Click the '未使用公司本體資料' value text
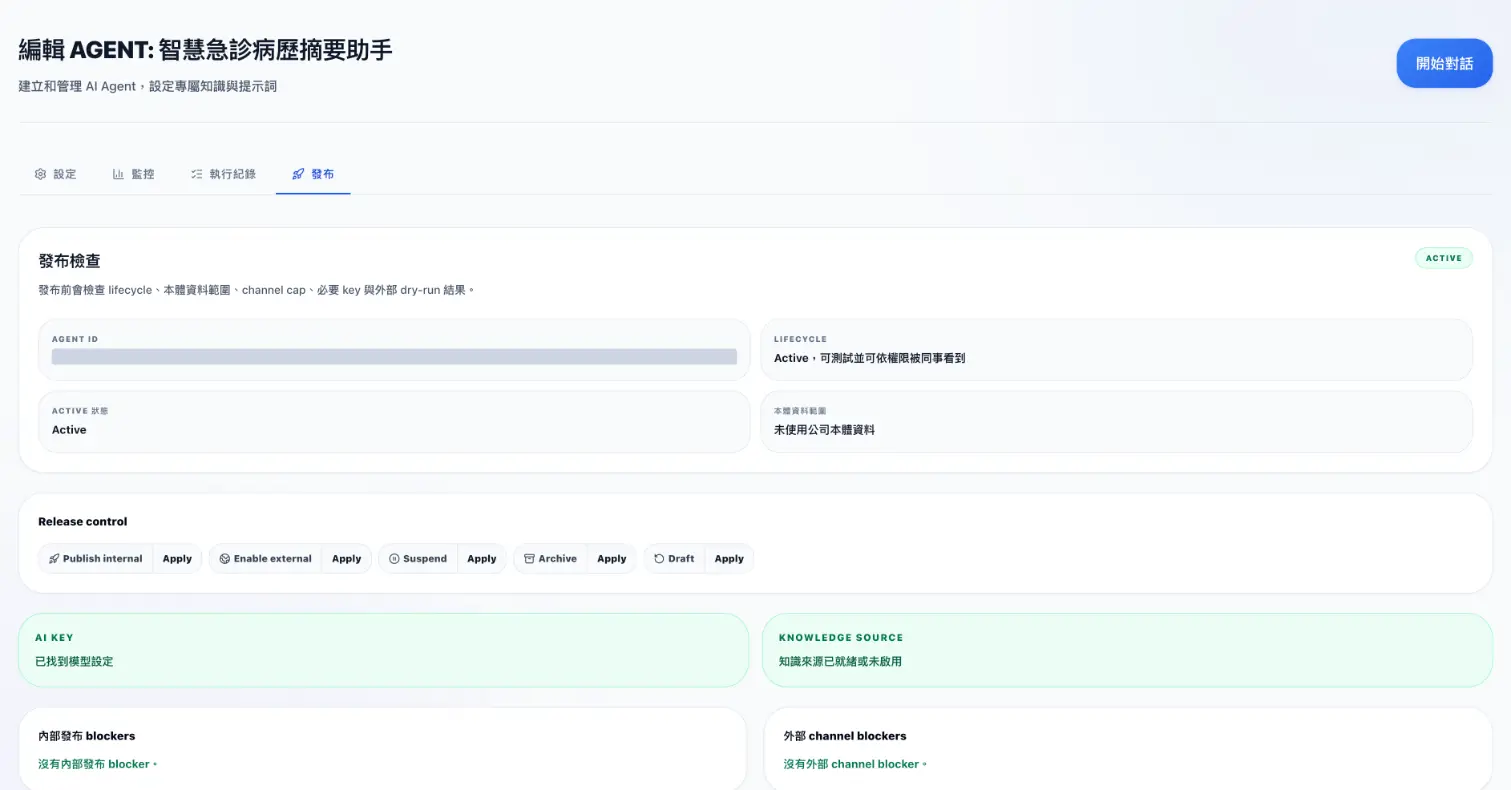 pos(824,430)
